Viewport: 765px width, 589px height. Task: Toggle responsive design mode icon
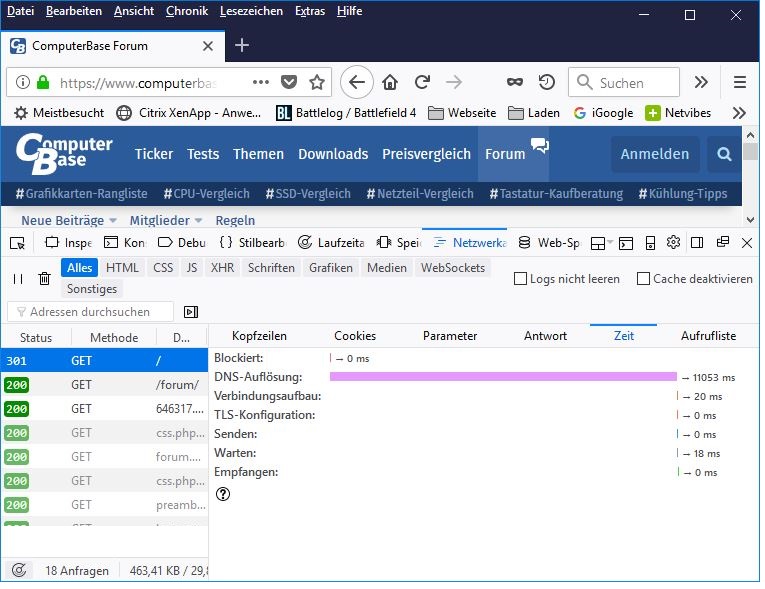coord(650,243)
